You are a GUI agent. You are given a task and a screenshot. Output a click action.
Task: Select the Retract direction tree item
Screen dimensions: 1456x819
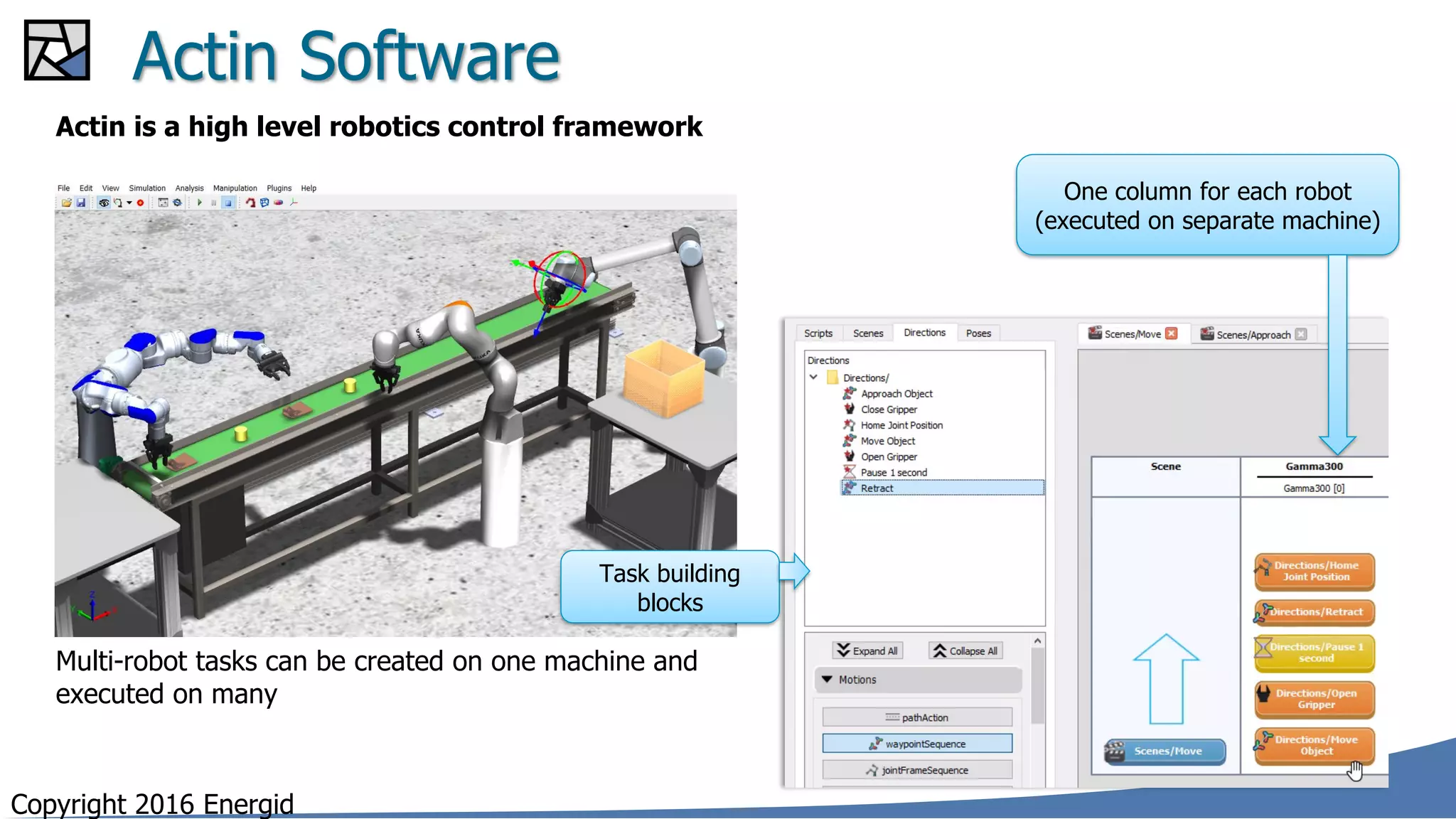coord(943,488)
